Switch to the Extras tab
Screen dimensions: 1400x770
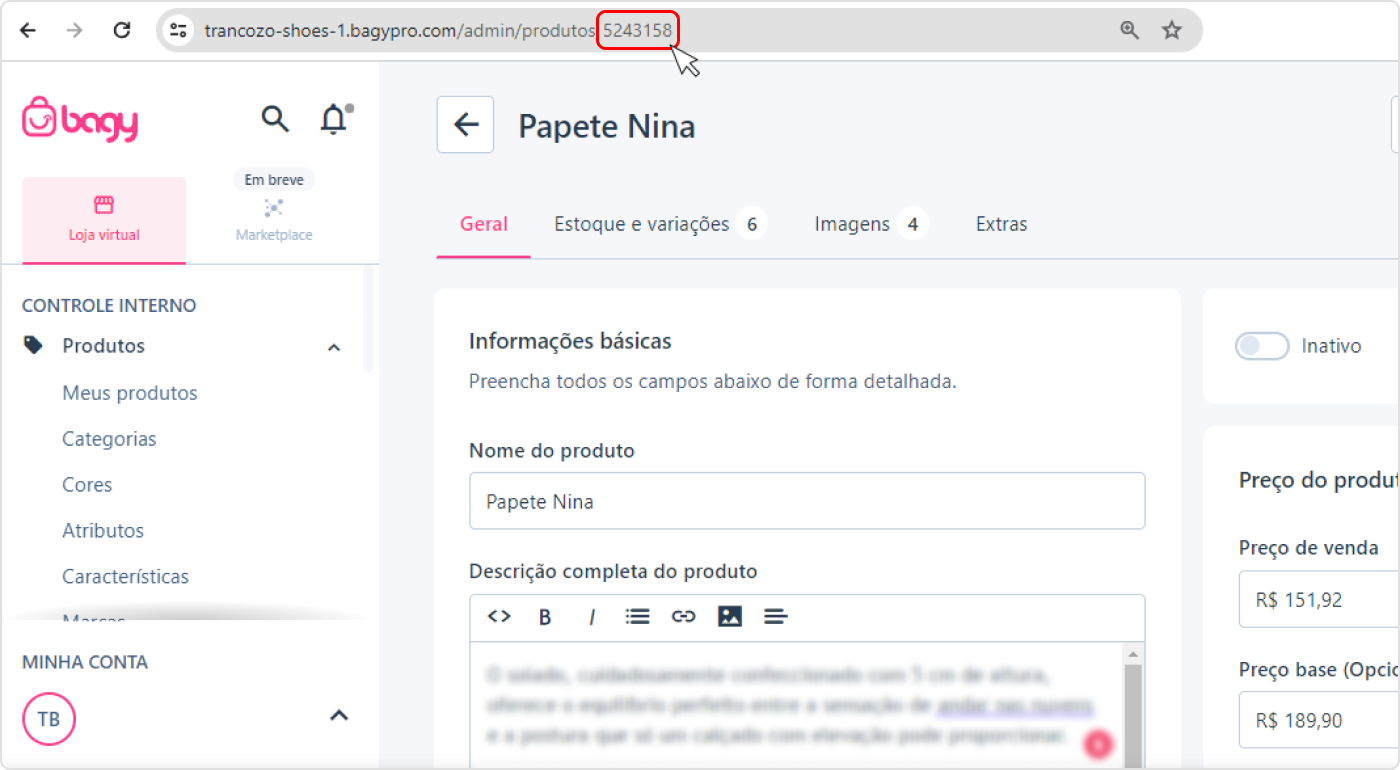point(1002,224)
